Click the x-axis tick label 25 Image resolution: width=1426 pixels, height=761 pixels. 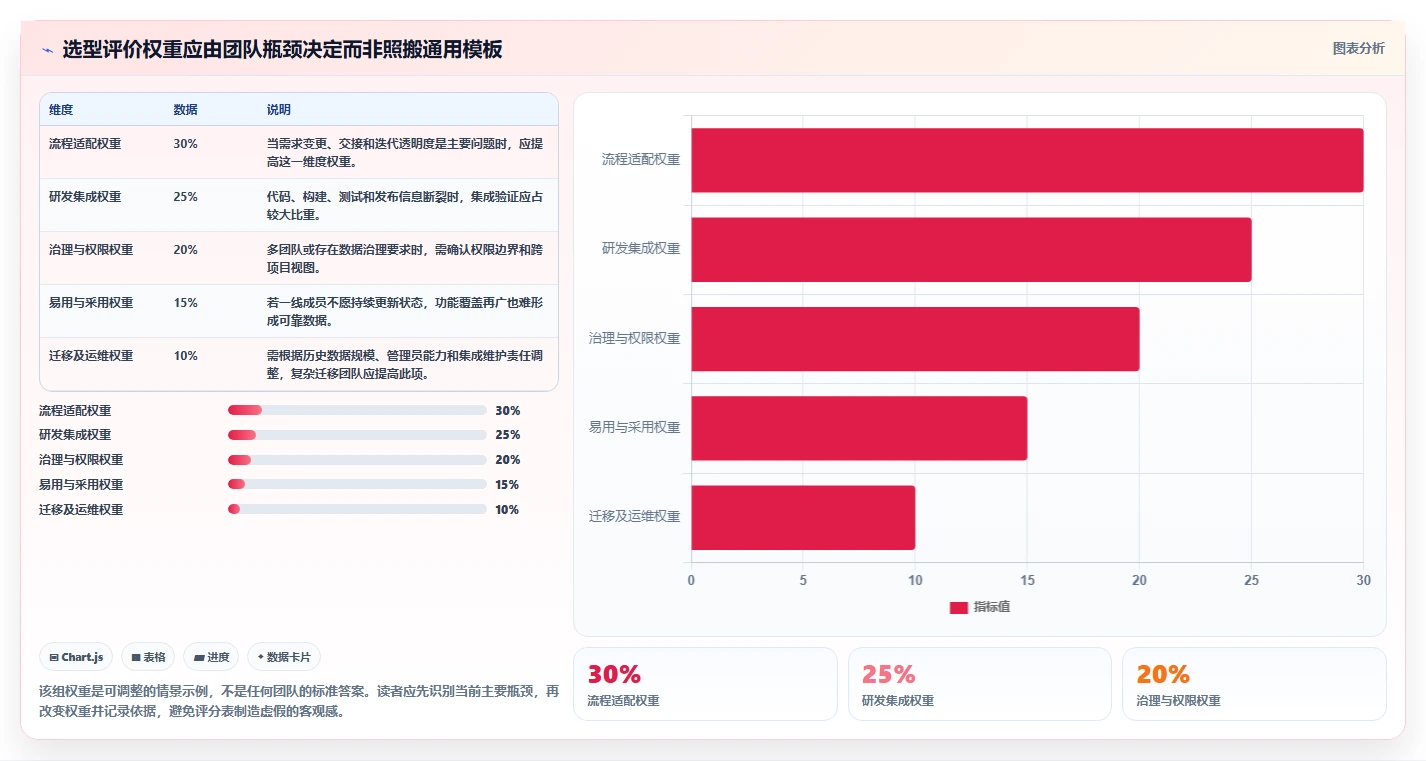[1251, 580]
